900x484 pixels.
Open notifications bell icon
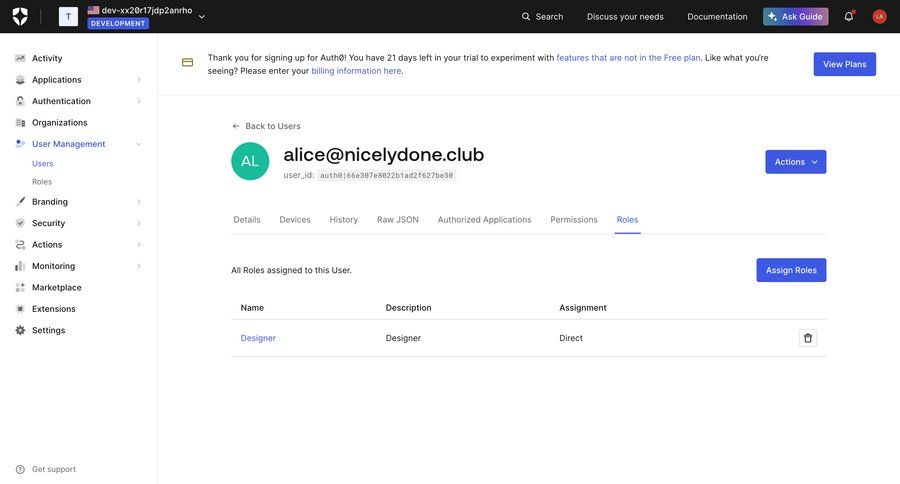tap(848, 16)
